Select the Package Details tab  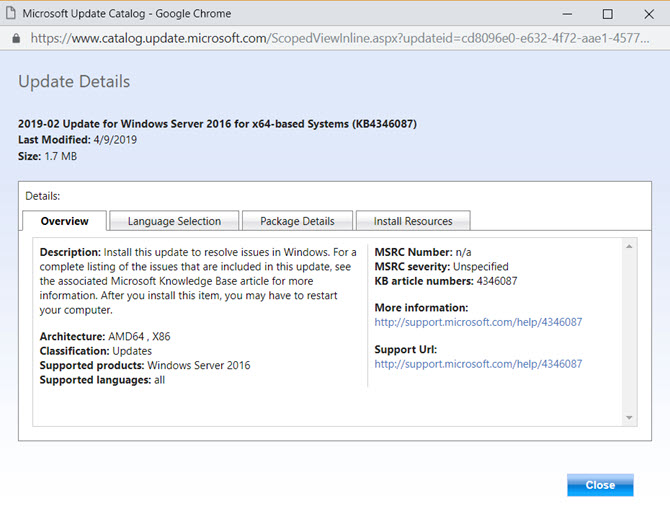[297, 221]
